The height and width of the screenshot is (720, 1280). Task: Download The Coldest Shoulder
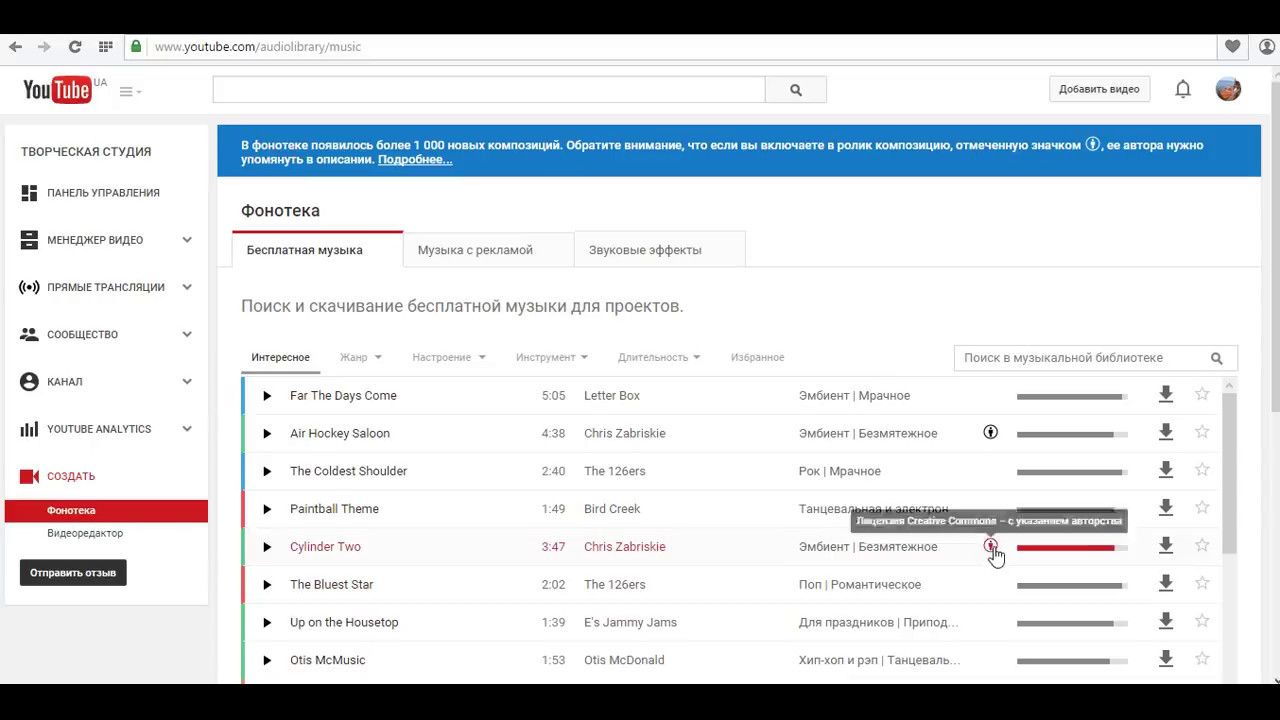pyautogui.click(x=1165, y=470)
